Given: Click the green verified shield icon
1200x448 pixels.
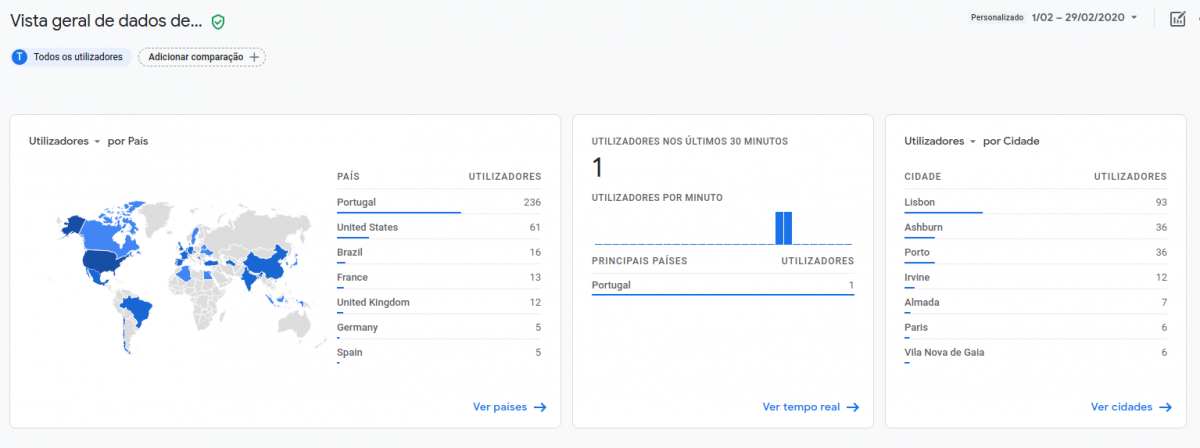Looking at the screenshot, I should click(218, 21).
